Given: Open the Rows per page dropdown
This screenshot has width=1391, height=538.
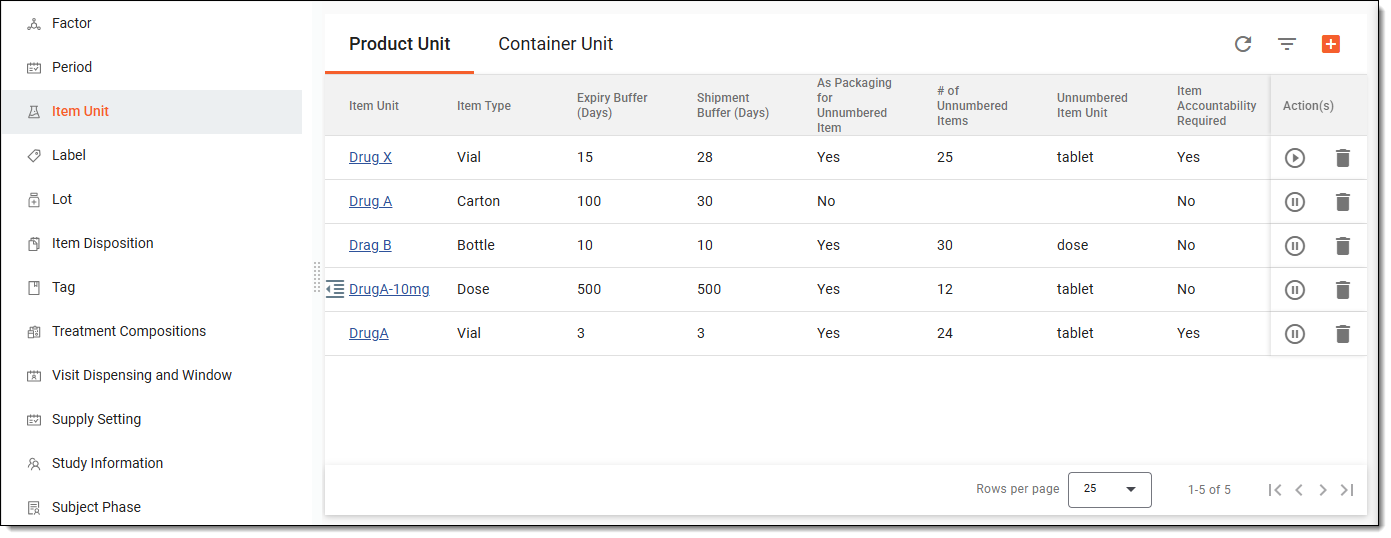Looking at the screenshot, I should click(x=1110, y=489).
